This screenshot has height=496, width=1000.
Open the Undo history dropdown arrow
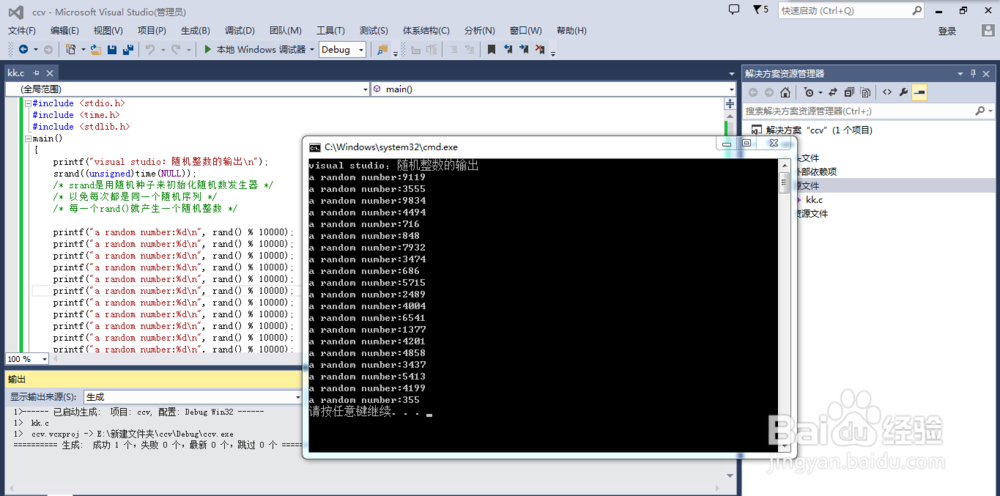click(x=163, y=49)
